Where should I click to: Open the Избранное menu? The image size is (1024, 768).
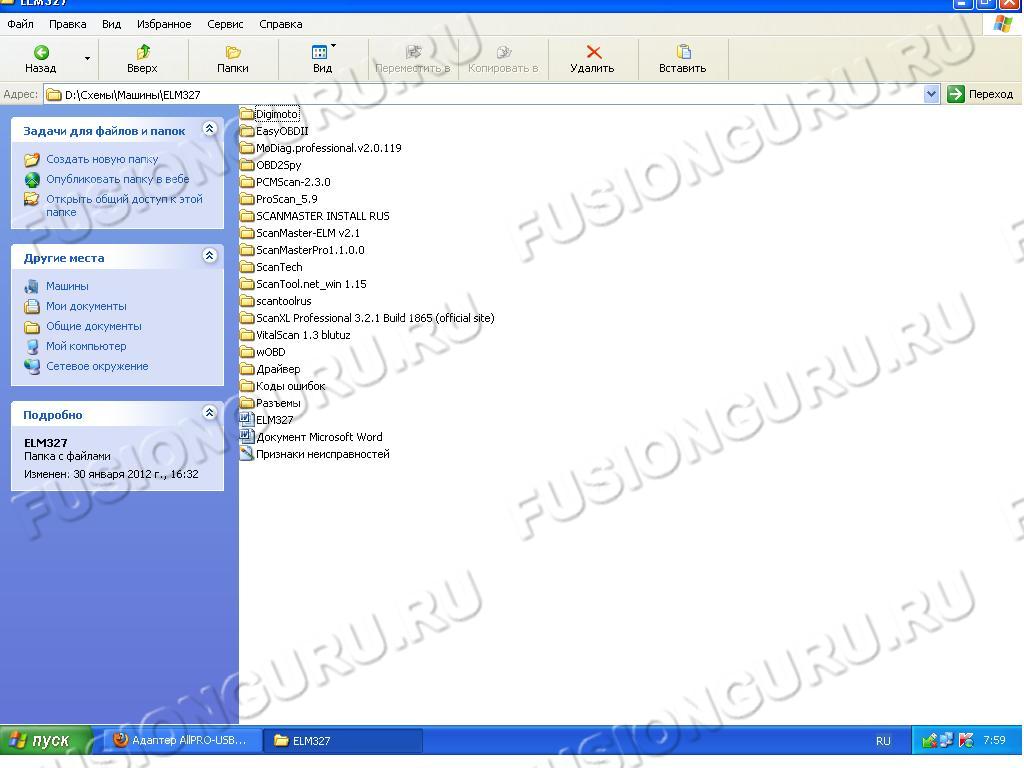pos(164,24)
